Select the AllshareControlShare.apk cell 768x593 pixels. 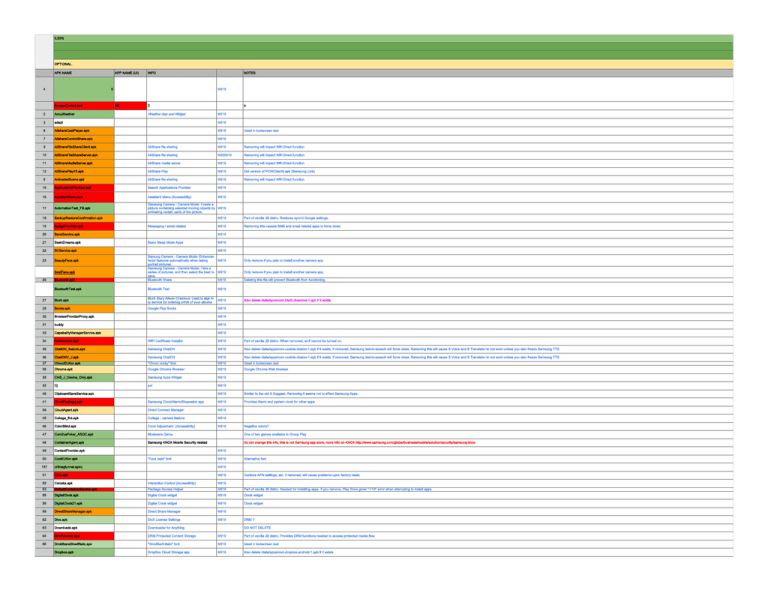click(x=84, y=139)
